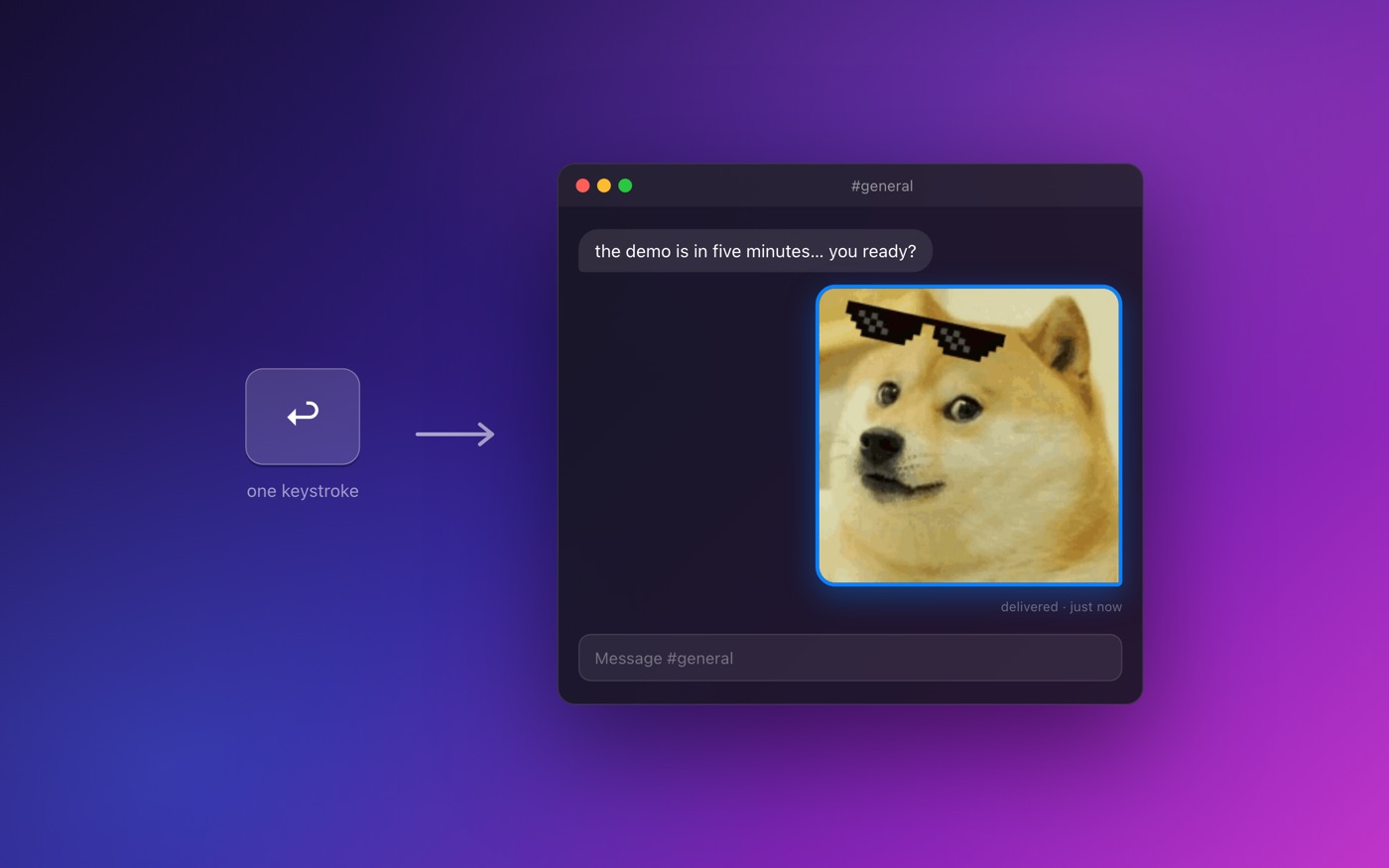Click the #general window title
Viewport: 1389px width, 868px height.
(x=882, y=186)
